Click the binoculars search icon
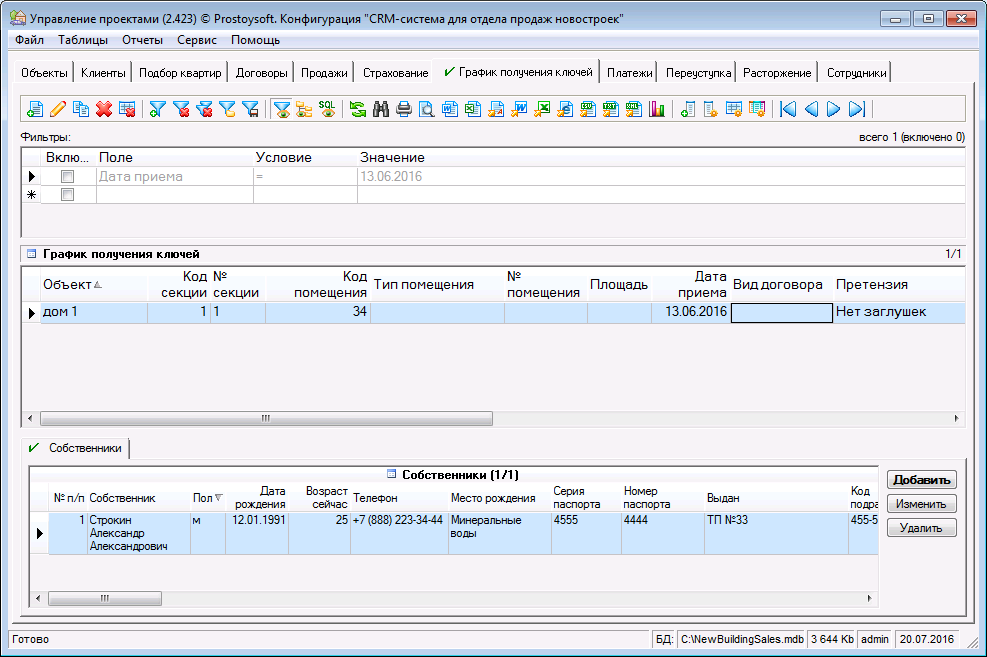 click(x=381, y=109)
